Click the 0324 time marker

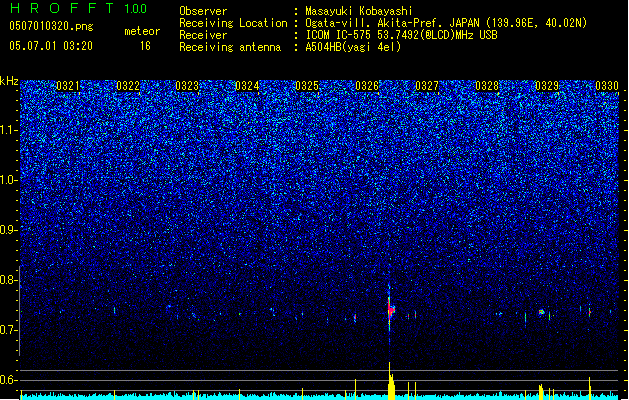247,86
